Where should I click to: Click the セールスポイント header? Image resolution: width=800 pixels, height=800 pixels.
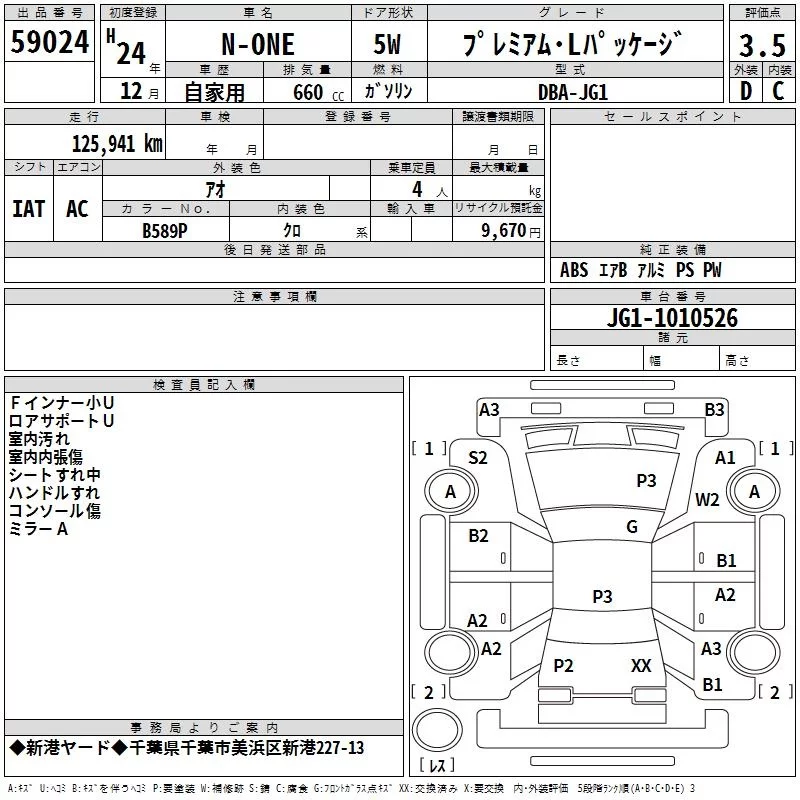[x=672, y=116]
